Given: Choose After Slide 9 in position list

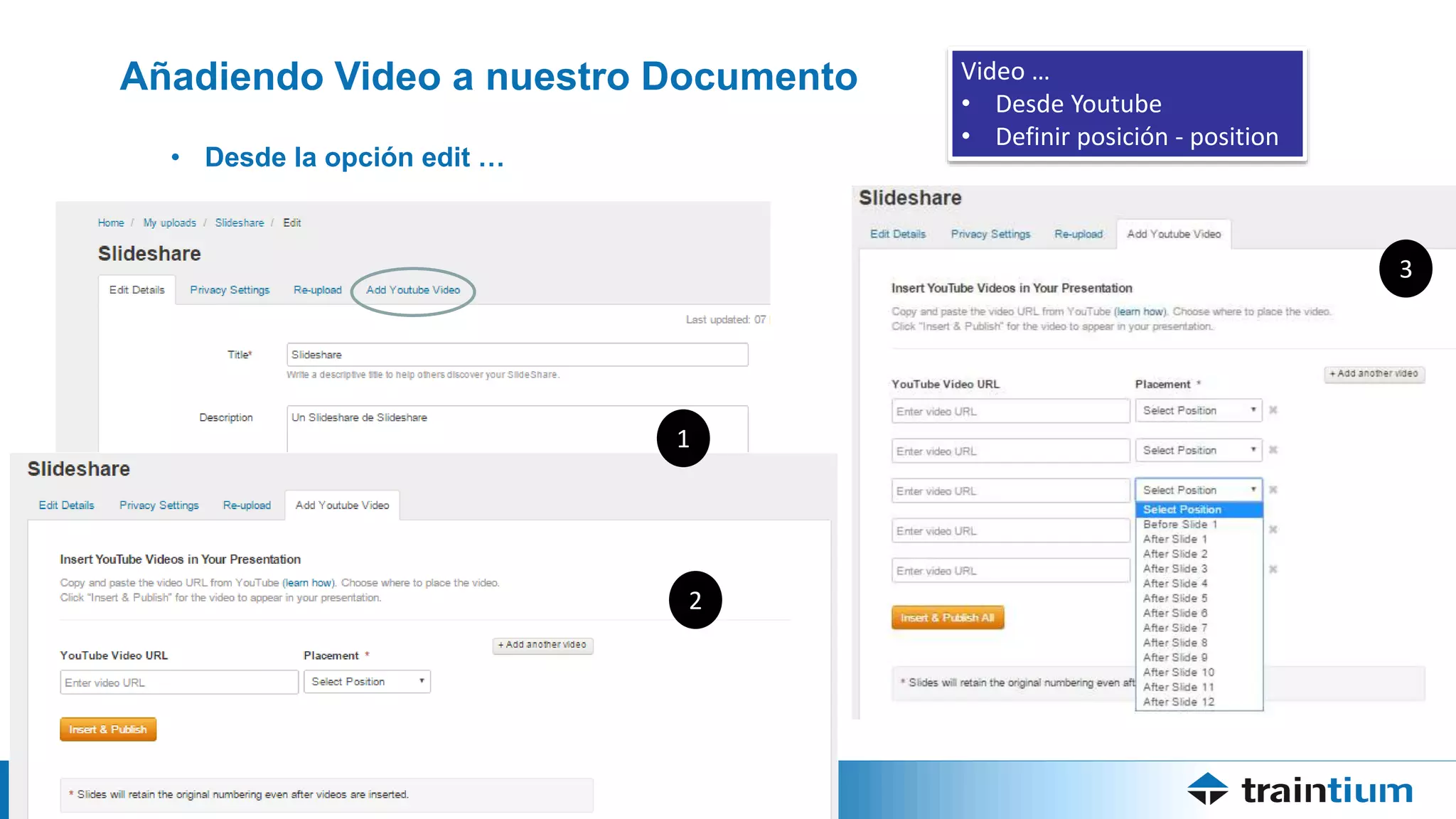Looking at the screenshot, I should pyautogui.click(x=1199, y=658).
